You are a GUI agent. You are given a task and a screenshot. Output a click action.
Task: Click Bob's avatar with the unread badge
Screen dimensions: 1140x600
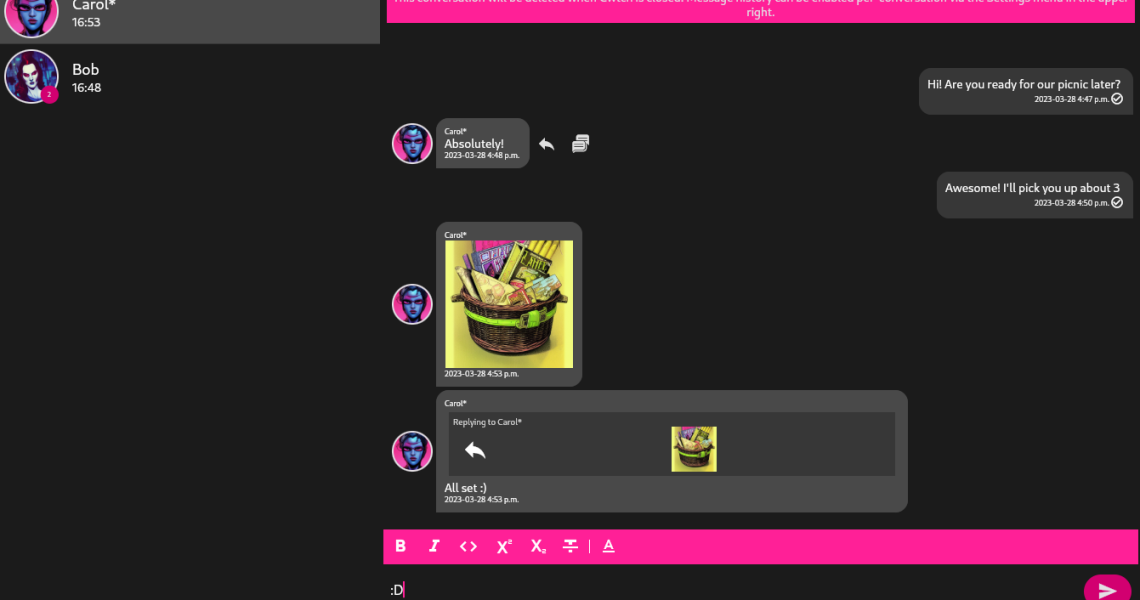click(32, 77)
